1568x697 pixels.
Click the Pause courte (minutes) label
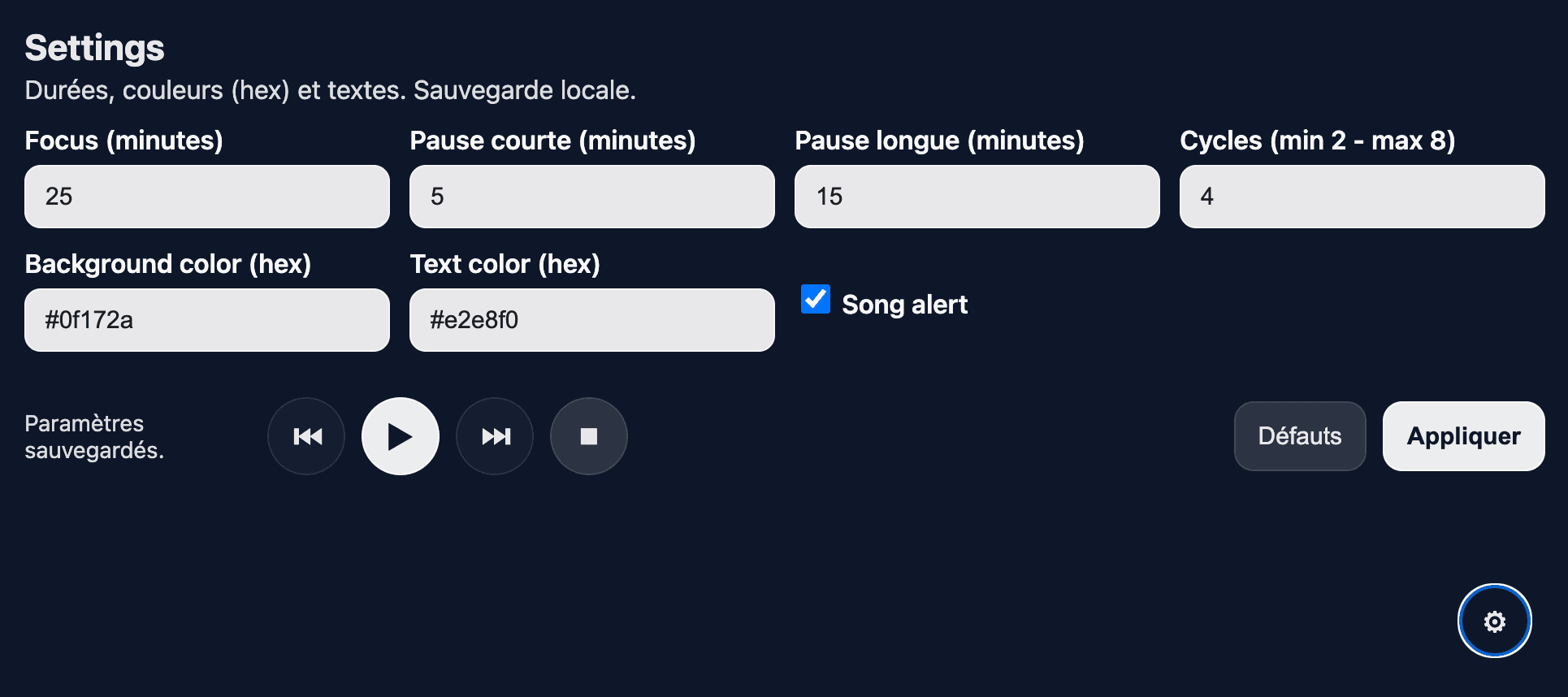553,140
